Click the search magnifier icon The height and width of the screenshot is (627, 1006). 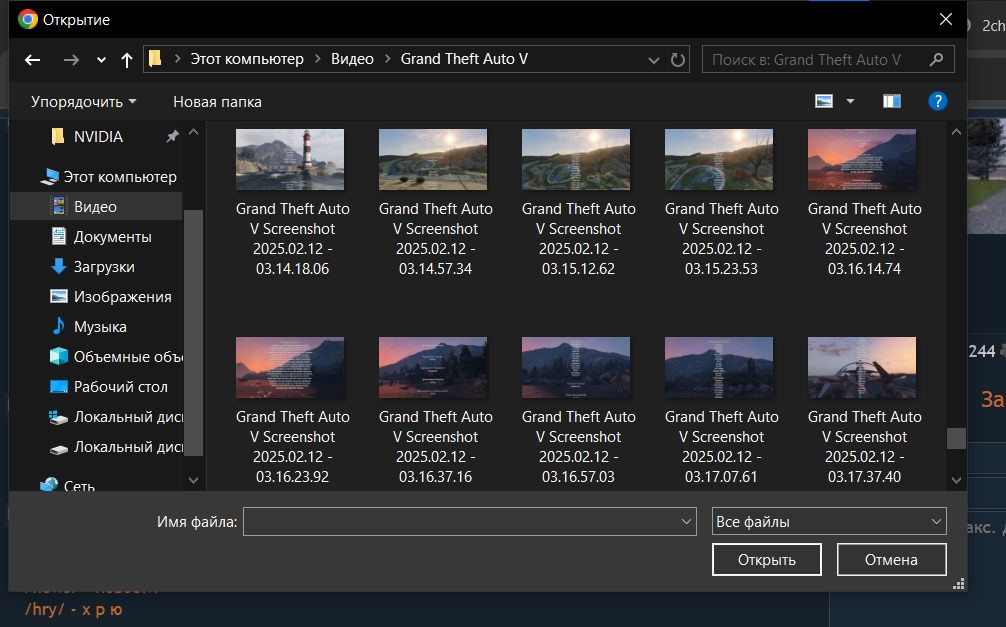pos(936,60)
